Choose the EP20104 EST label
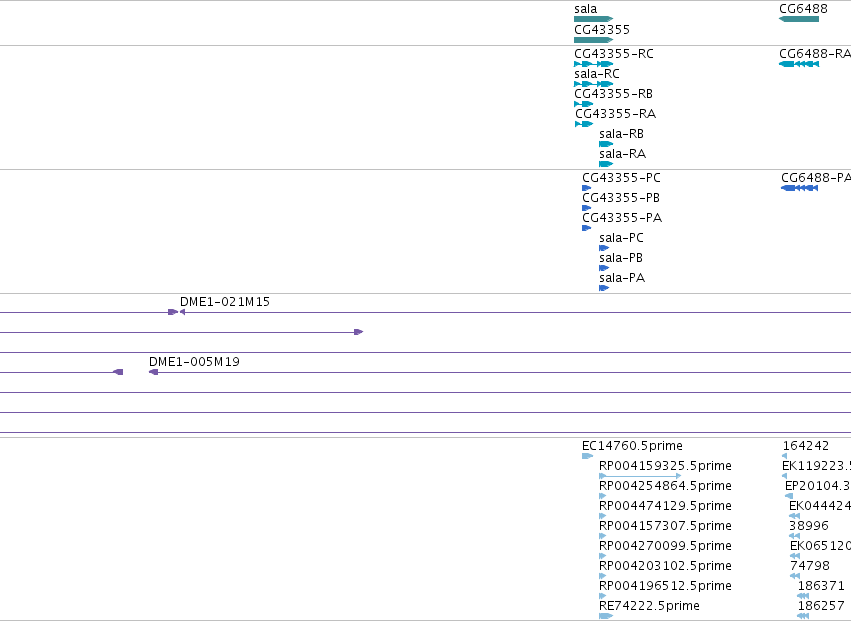851x621 pixels. (x=818, y=486)
